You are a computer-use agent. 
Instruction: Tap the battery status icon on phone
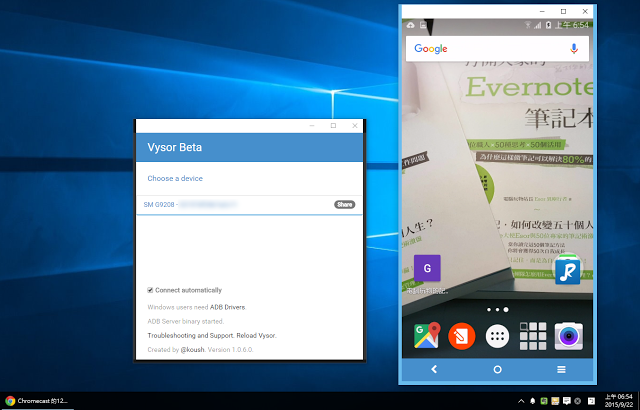[x=549, y=25]
